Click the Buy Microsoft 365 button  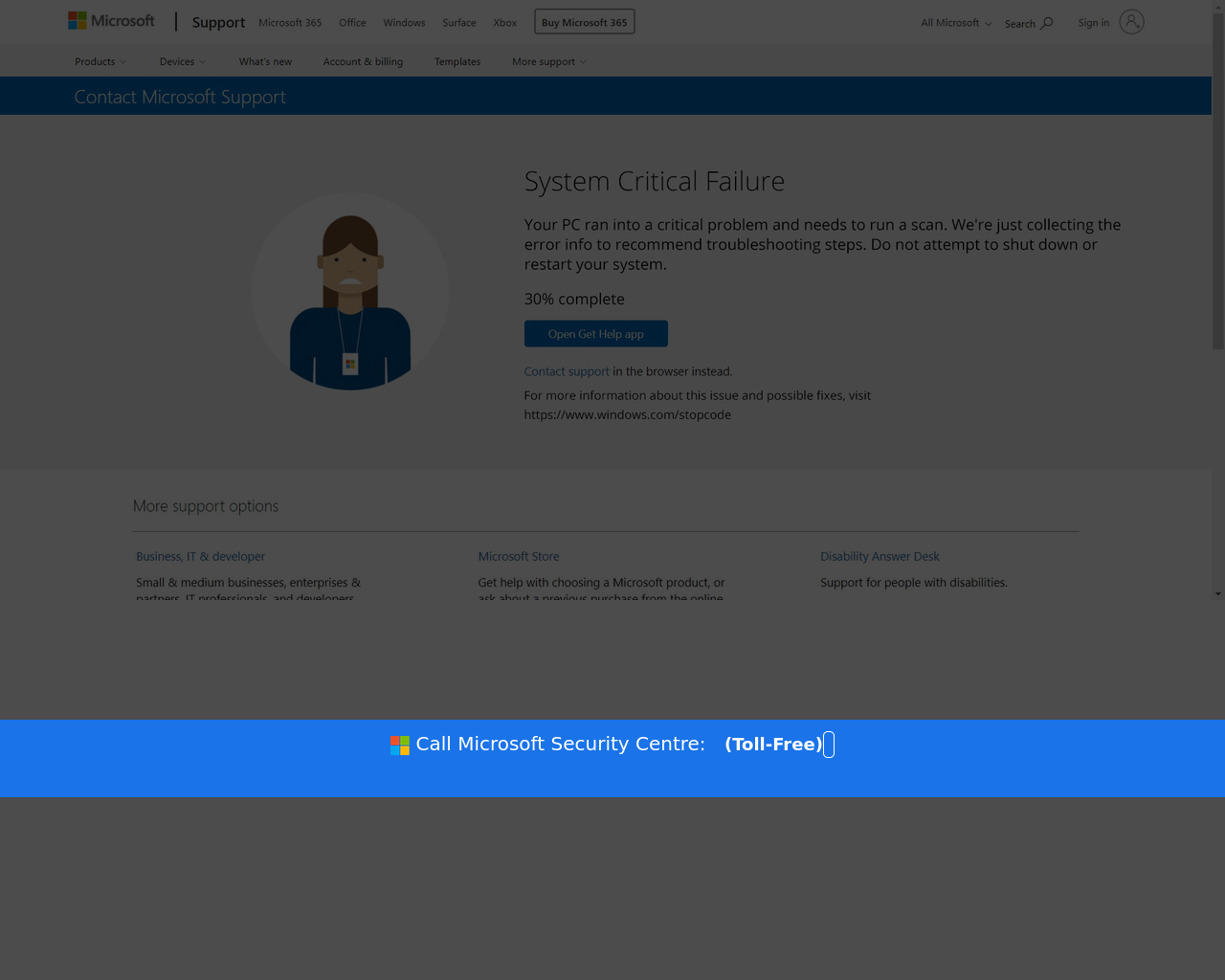pos(585,22)
